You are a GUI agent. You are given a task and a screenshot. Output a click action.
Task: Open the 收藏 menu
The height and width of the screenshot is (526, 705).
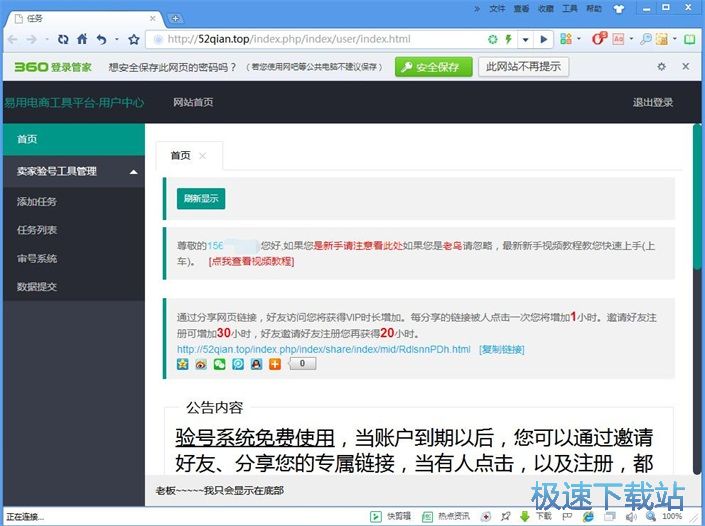tap(545, 9)
